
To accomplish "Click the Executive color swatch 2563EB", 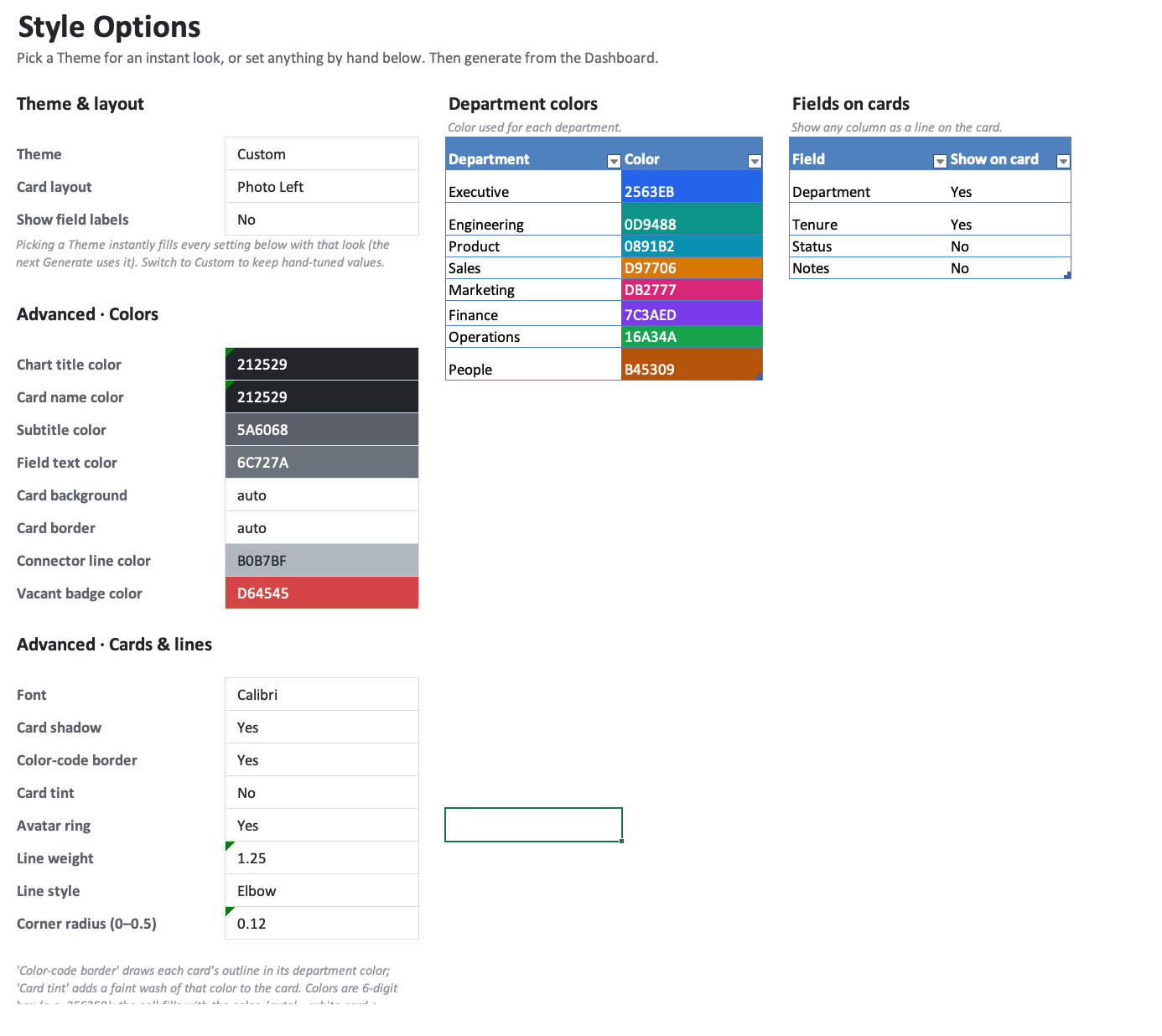I will click(692, 186).
